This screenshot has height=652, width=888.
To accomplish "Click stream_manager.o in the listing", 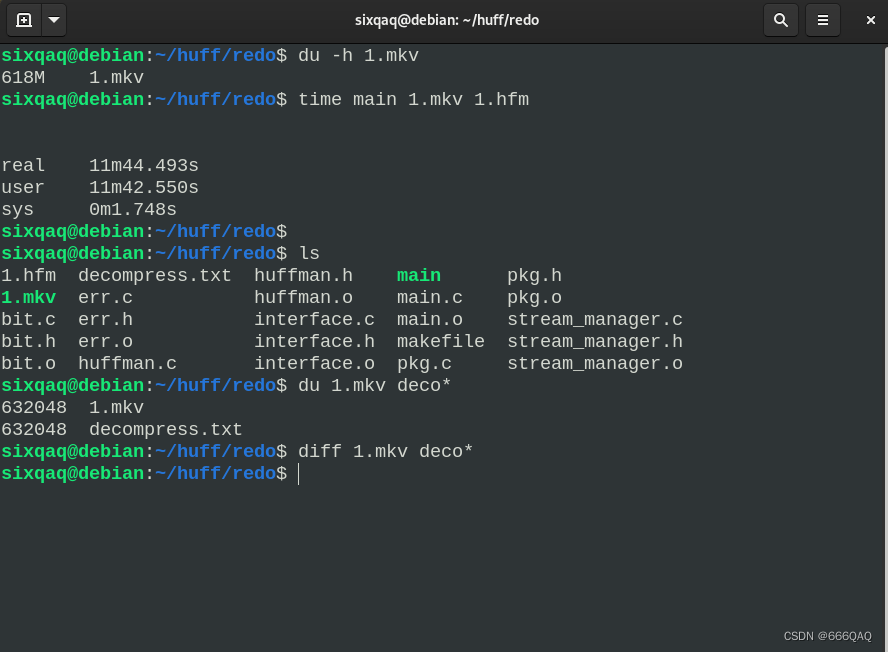I will click(x=595, y=363).
